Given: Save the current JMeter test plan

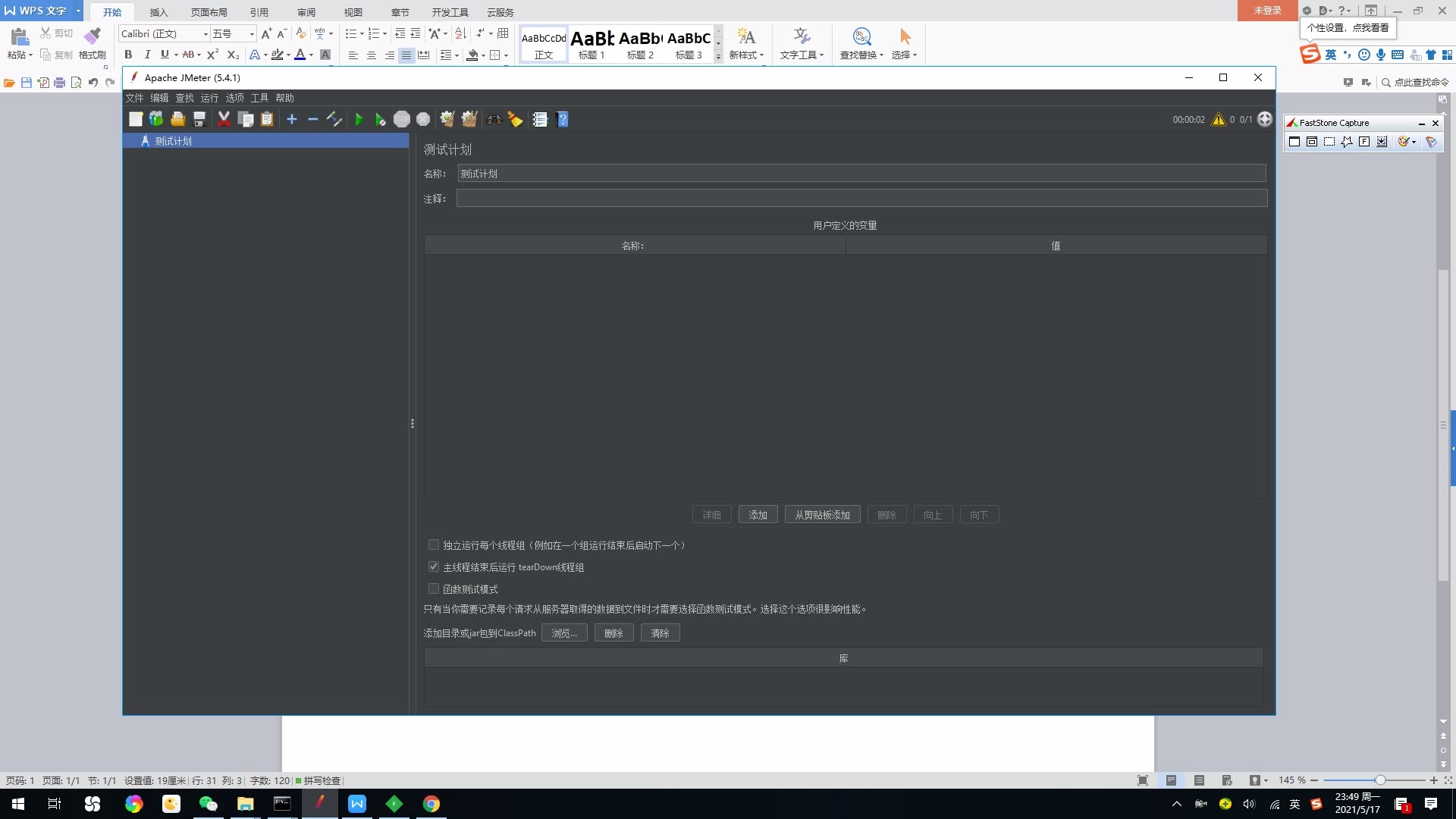Looking at the screenshot, I should click(199, 119).
